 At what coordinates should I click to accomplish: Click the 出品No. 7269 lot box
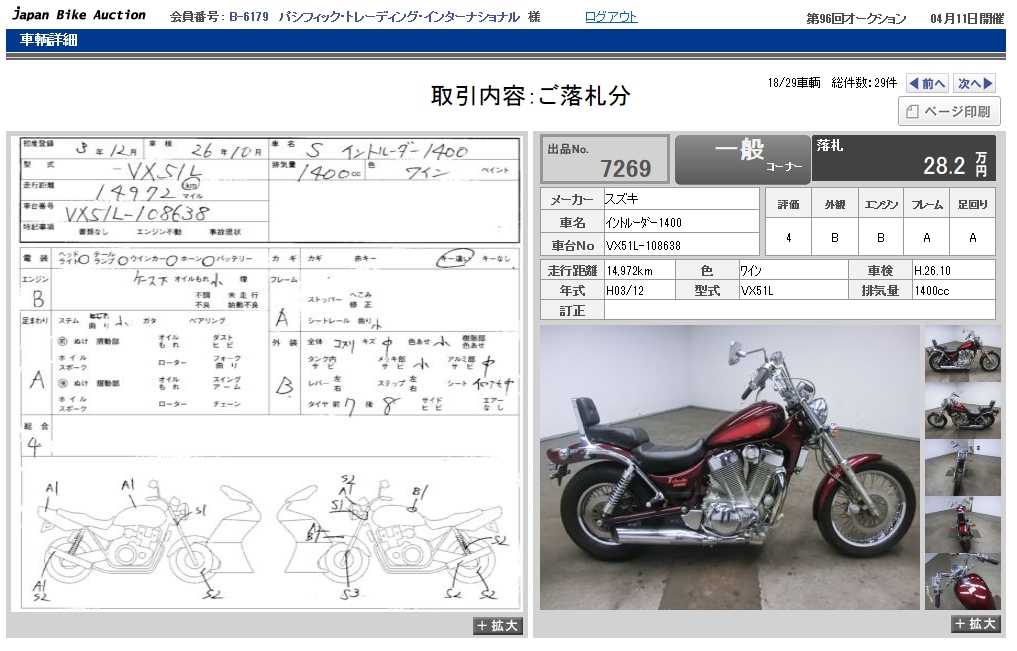point(604,160)
